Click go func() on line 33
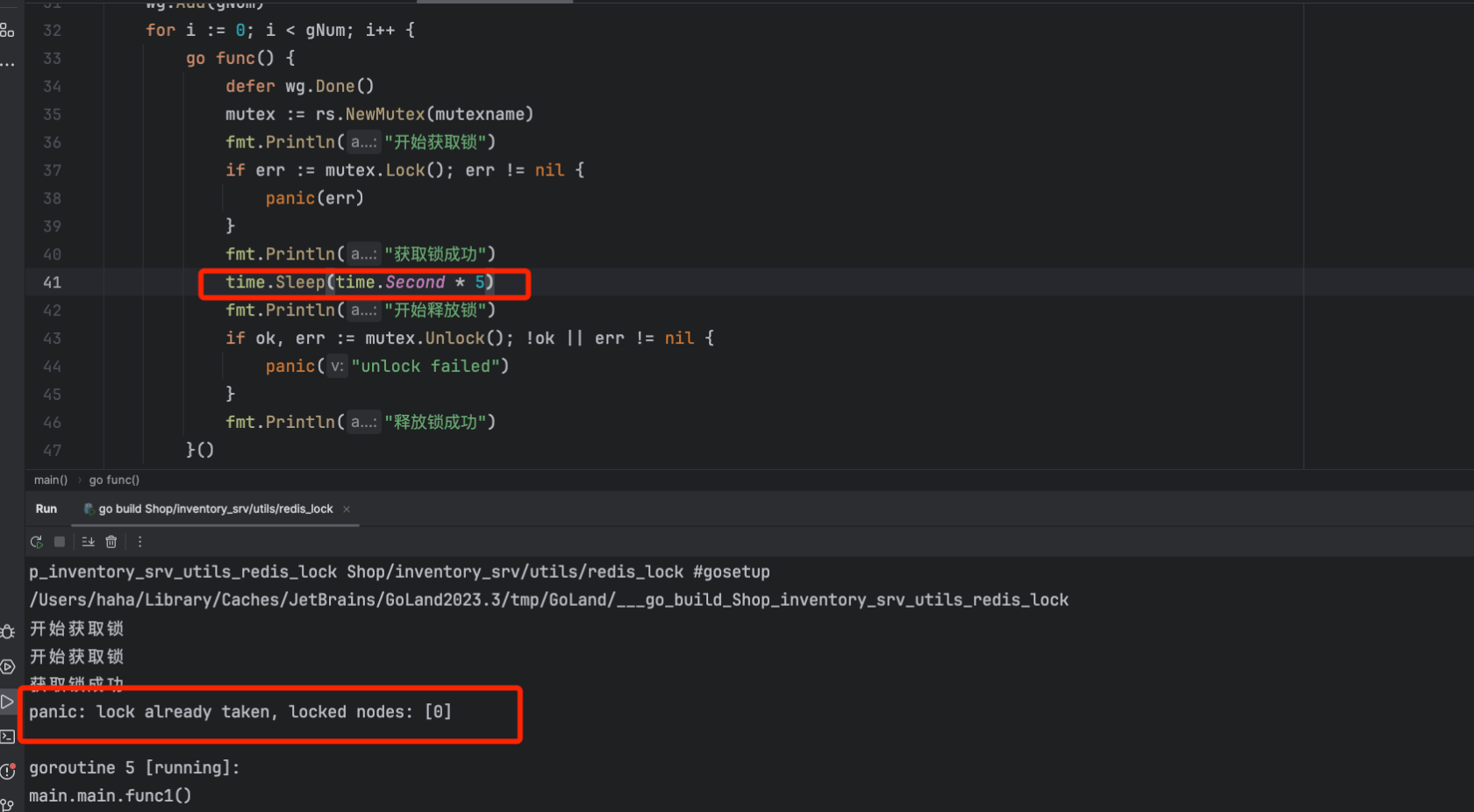Screen dimensions: 1474x812 coord(230,58)
